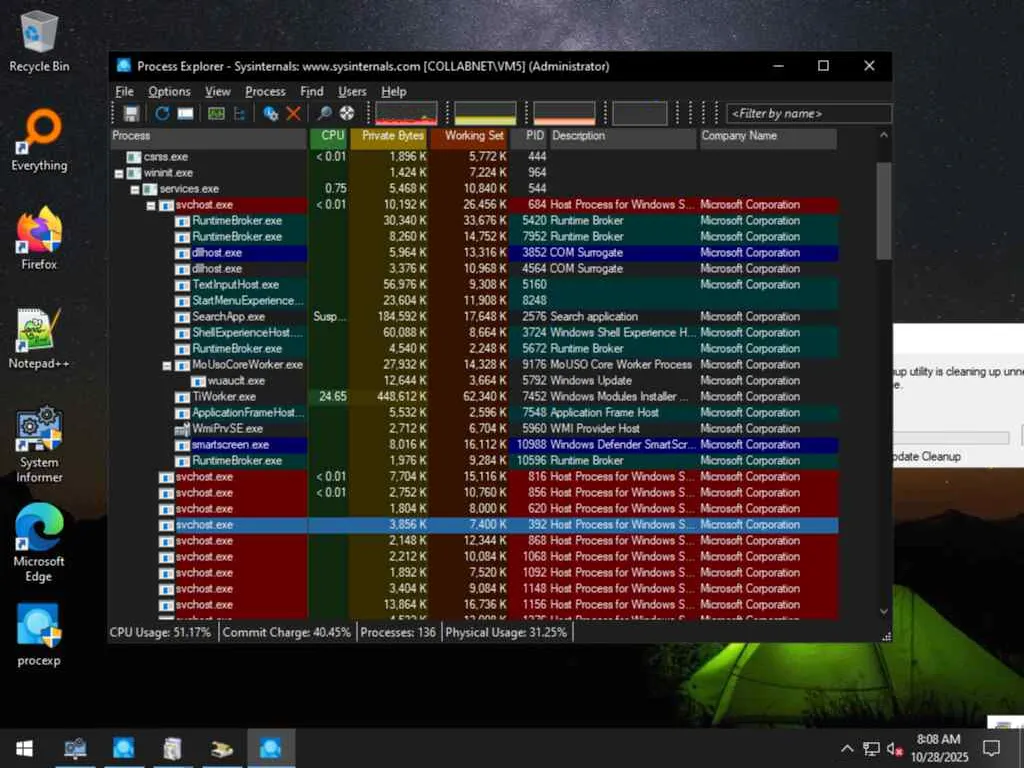The image size is (1024, 768).
Task: Collapse the wininit.exe tree node
Action: (x=119, y=174)
